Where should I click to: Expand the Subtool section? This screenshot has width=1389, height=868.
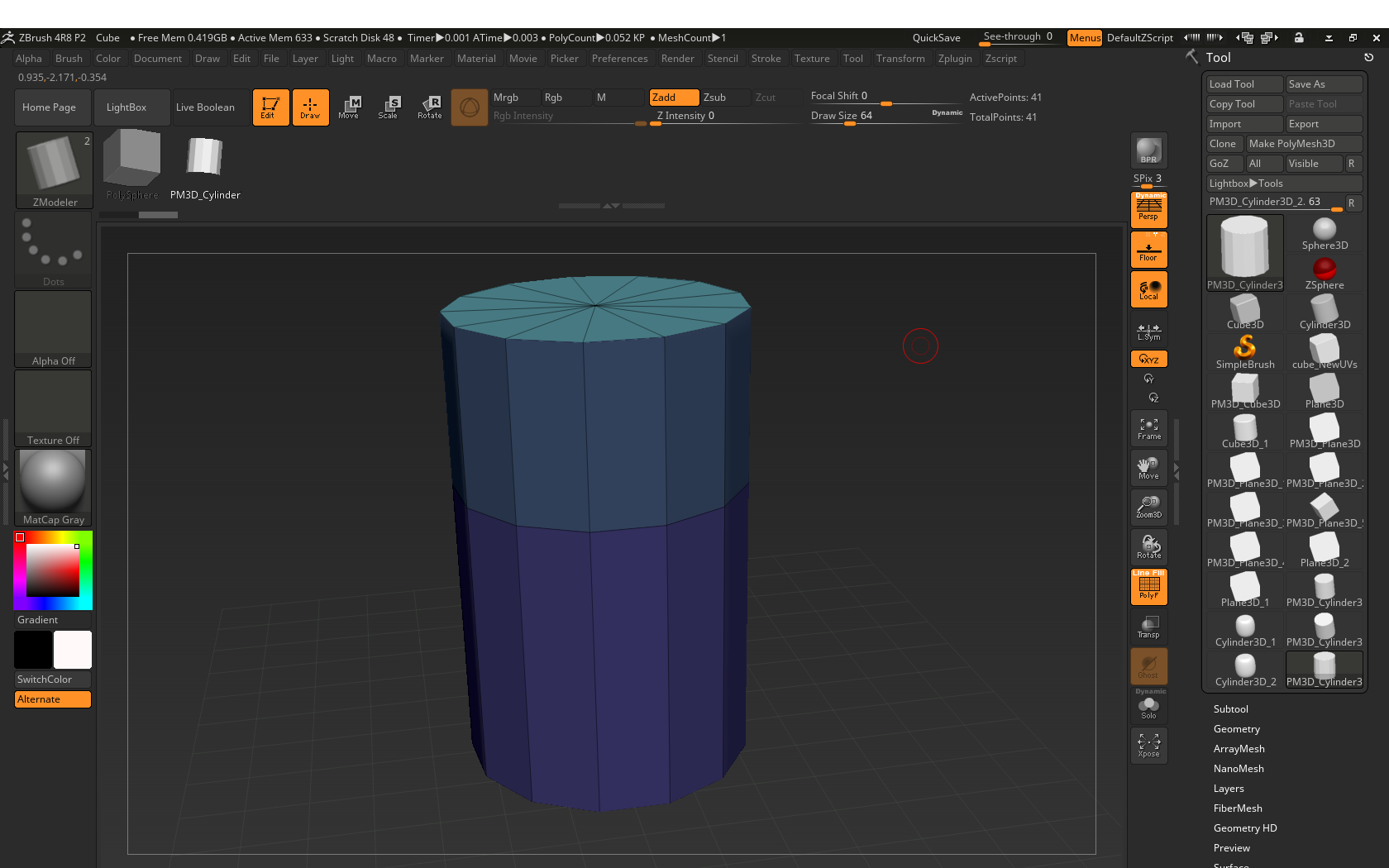(1230, 709)
